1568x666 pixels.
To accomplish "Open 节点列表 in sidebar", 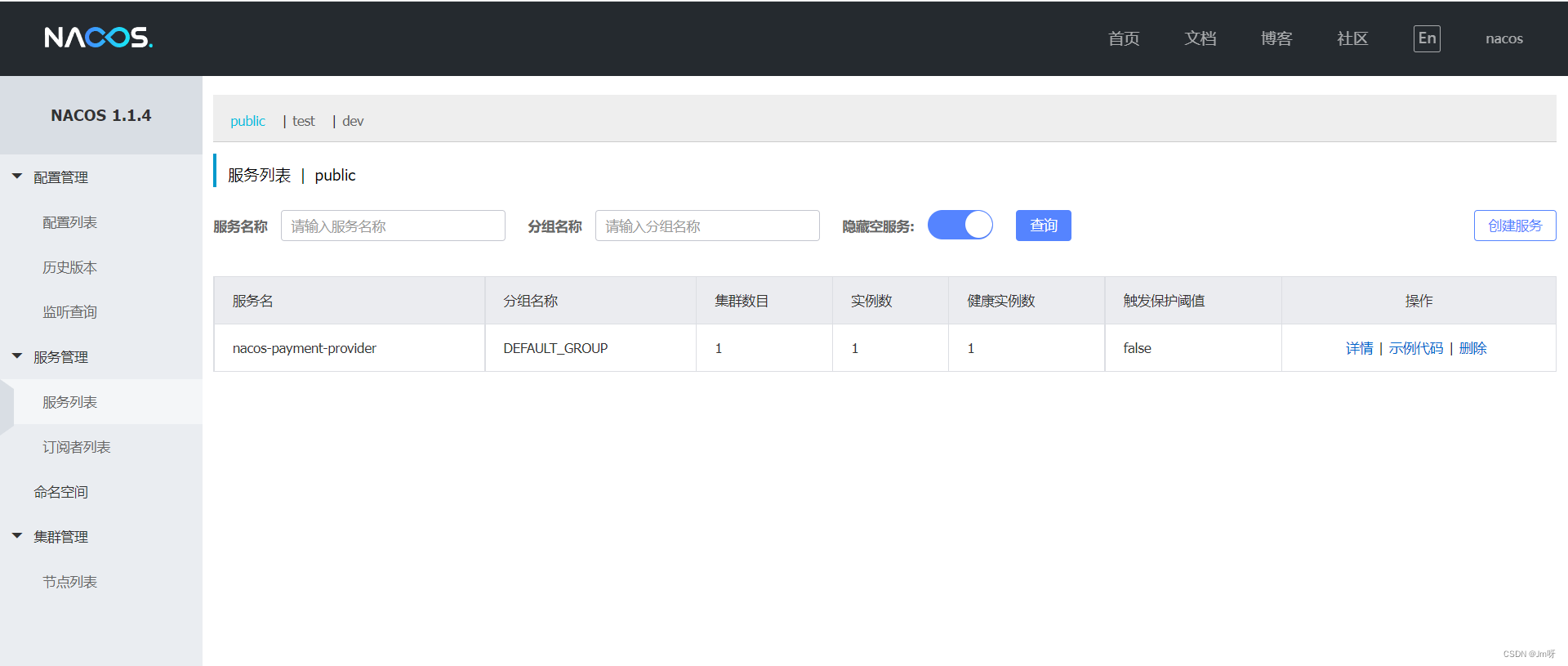I will point(69,582).
